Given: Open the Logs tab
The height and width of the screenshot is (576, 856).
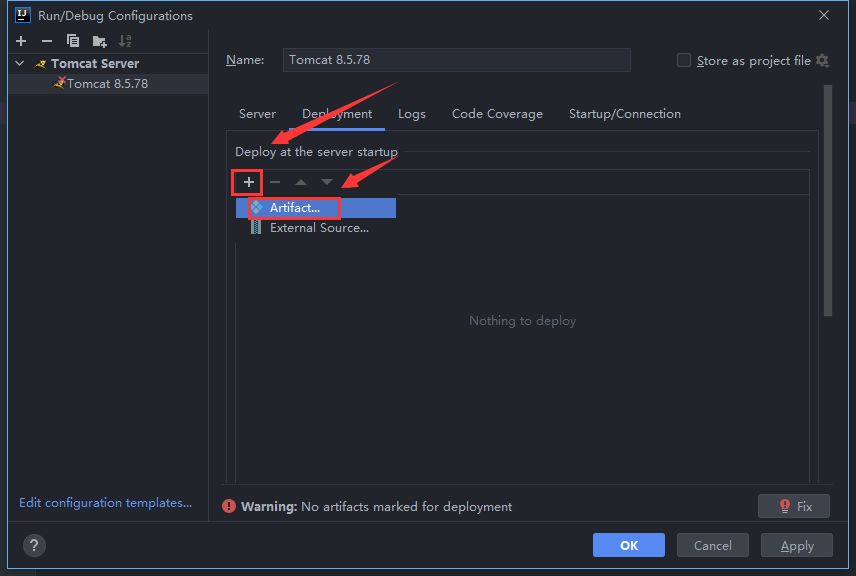Looking at the screenshot, I should (412, 114).
